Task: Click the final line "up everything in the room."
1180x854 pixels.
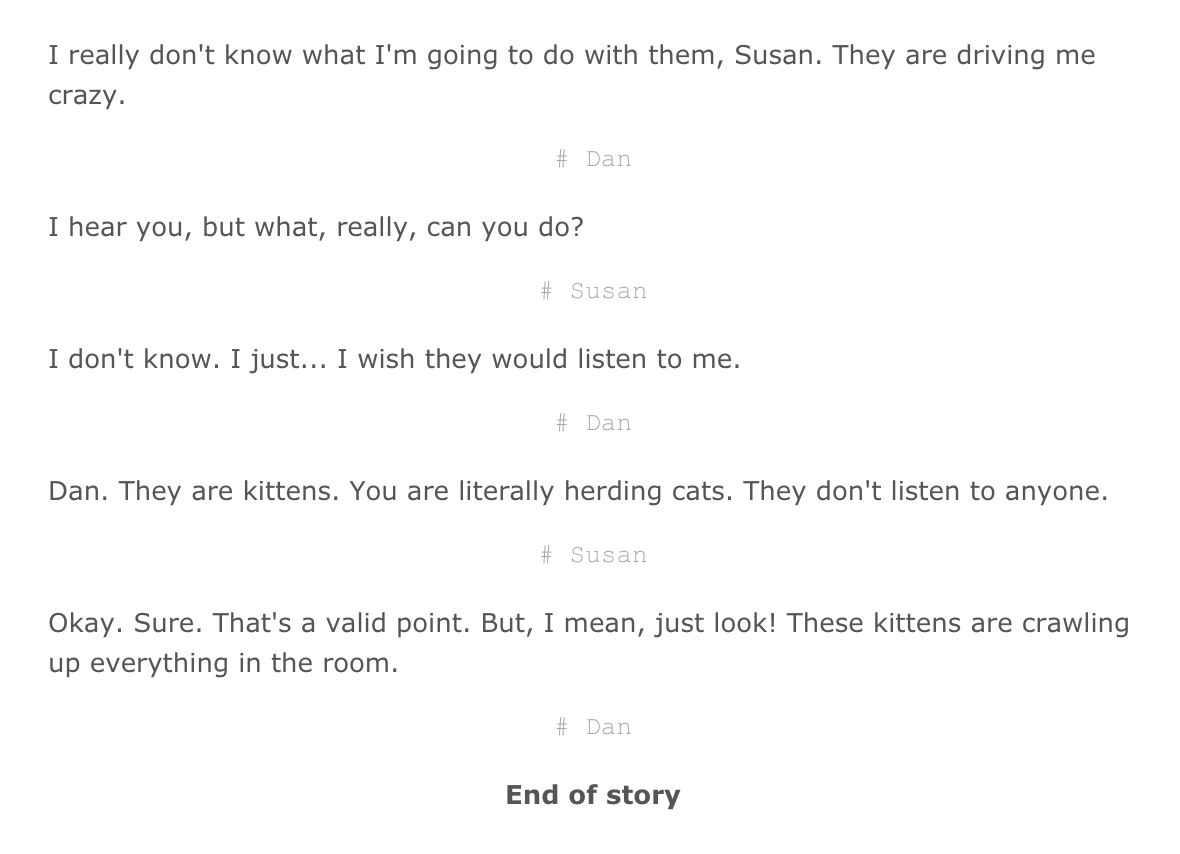Action: (x=223, y=663)
